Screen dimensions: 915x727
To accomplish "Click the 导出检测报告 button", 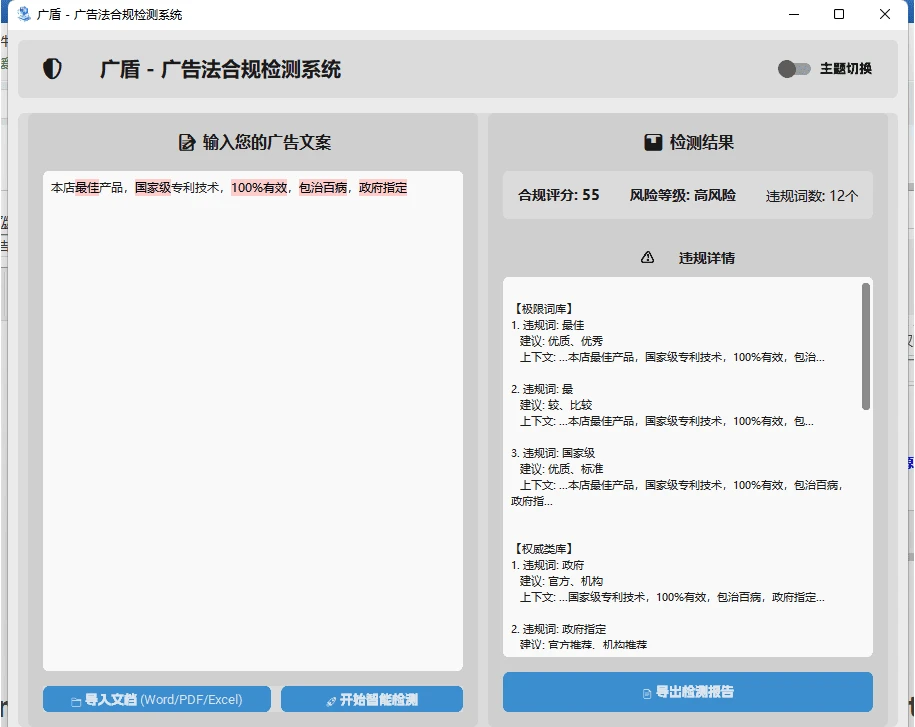I will click(686, 691).
